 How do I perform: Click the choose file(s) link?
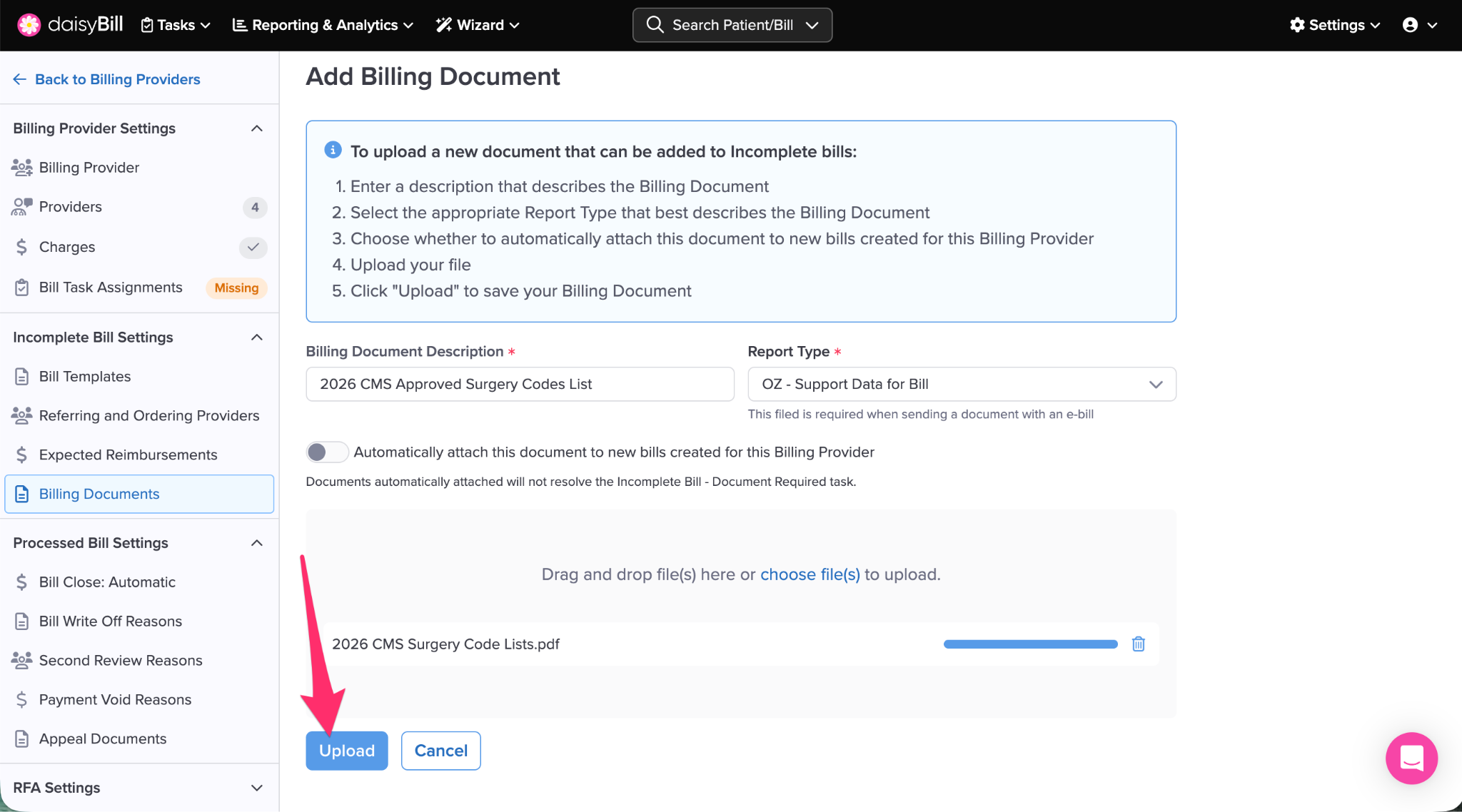coord(810,574)
